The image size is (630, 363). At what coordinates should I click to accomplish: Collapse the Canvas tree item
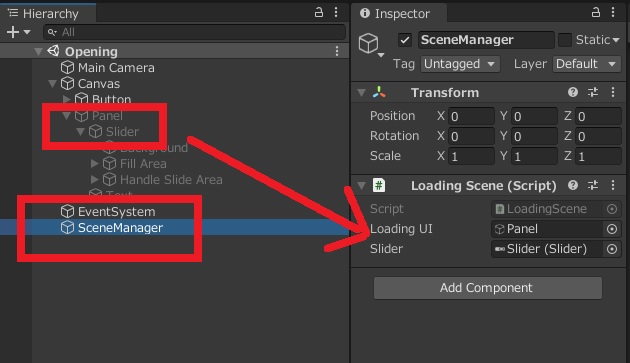[x=52, y=84]
